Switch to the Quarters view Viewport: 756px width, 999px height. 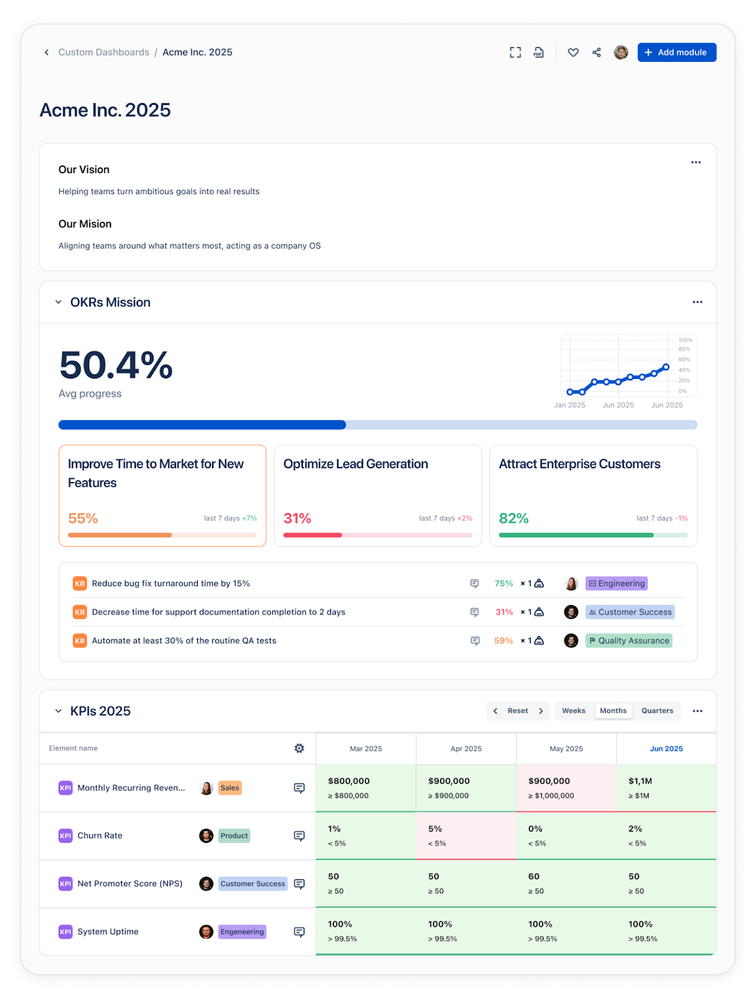pos(657,711)
